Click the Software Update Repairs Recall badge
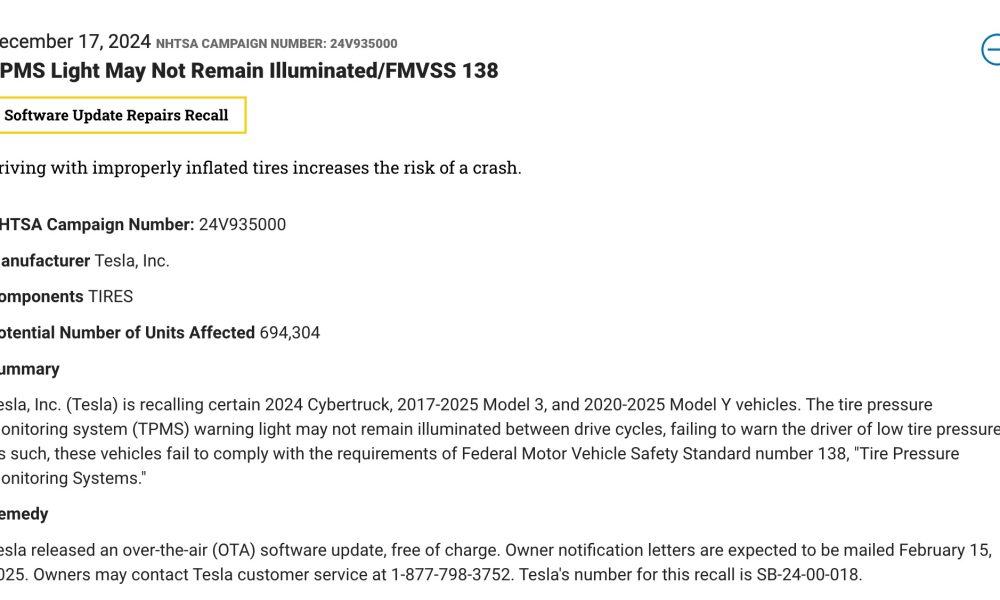The width and height of the screenshot is (1000, 600). point(118,115)
